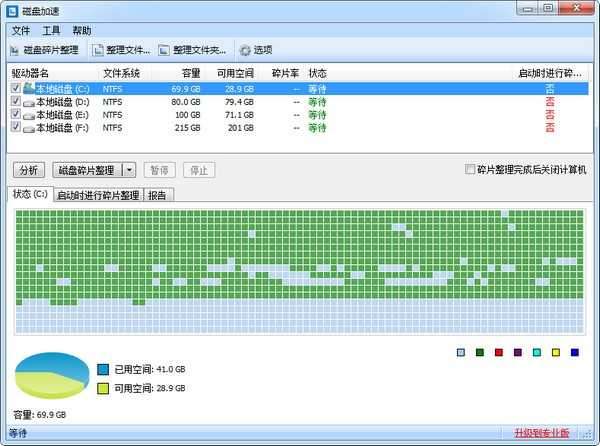The height and width of the screenshot is (446, 600).
Task: Click the main 磁盘碎片整理 button
Action: [87, 170]
